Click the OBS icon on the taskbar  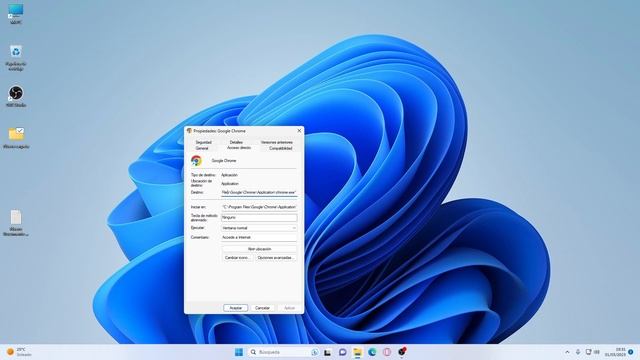coord(402,352)
